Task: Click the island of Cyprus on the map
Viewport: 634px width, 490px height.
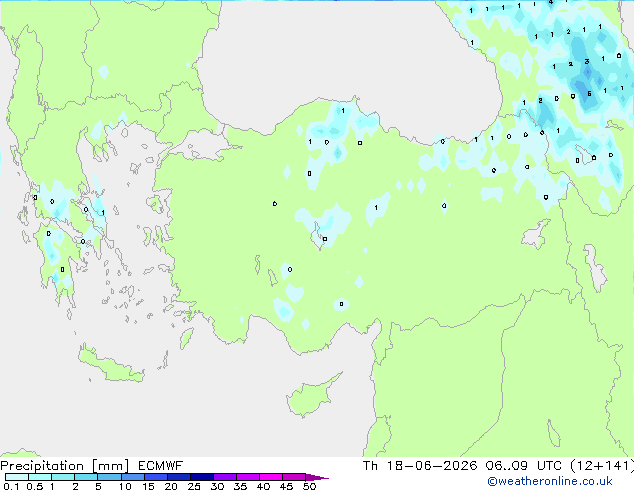Action: 311,396
